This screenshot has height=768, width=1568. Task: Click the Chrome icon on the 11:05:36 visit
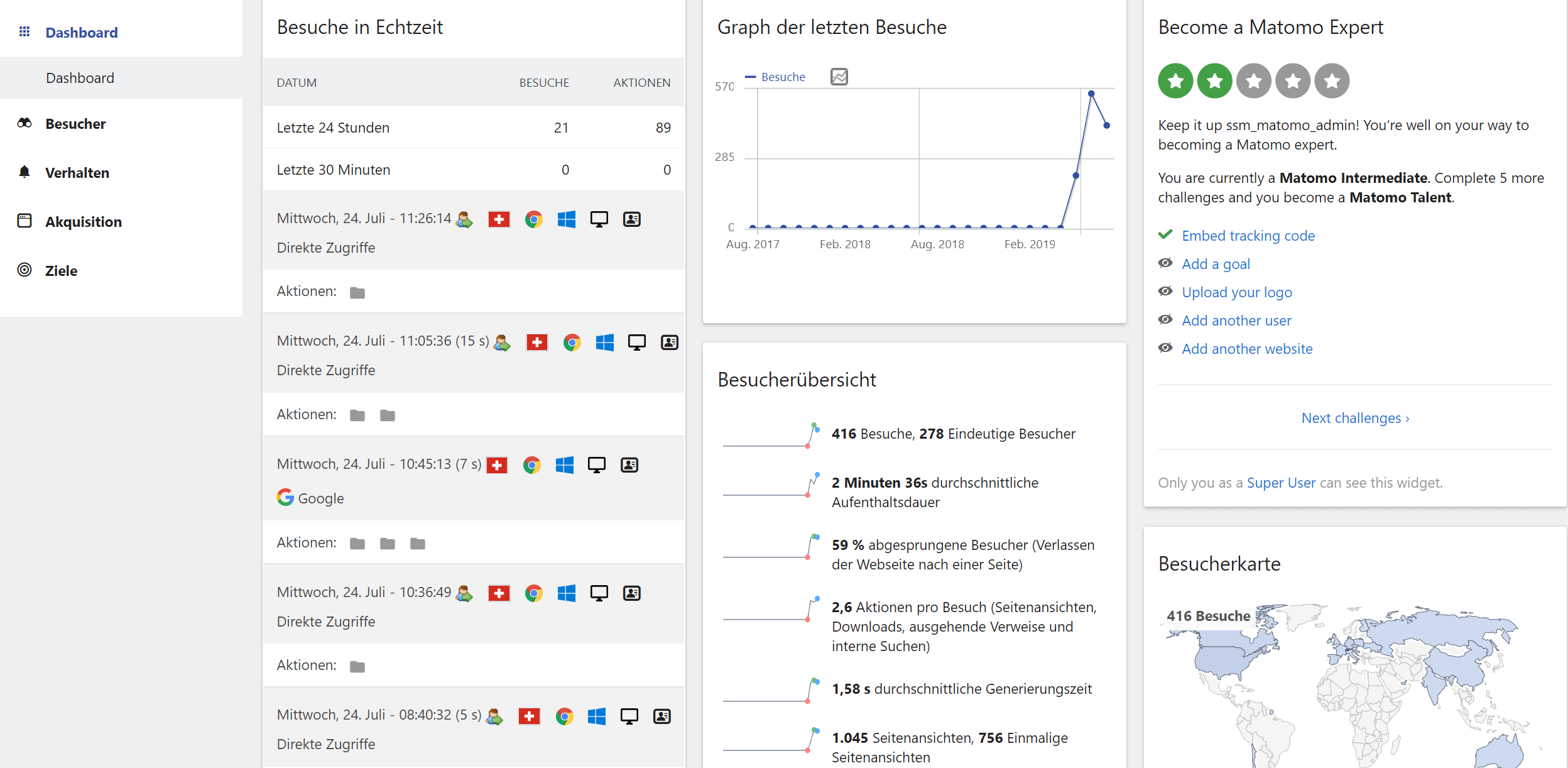pyautogui.click(x=572, y=343)
